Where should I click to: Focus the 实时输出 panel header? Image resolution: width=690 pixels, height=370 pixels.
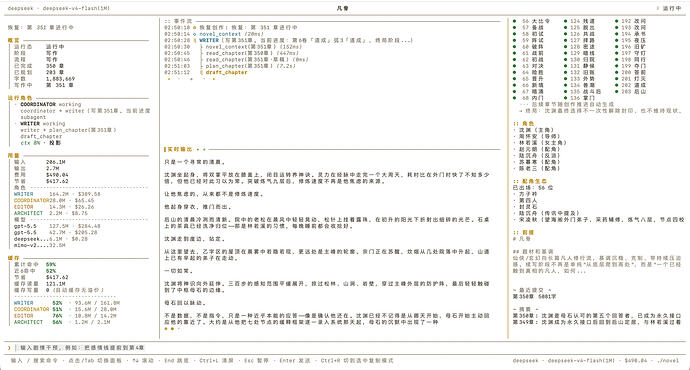point(180,150)
